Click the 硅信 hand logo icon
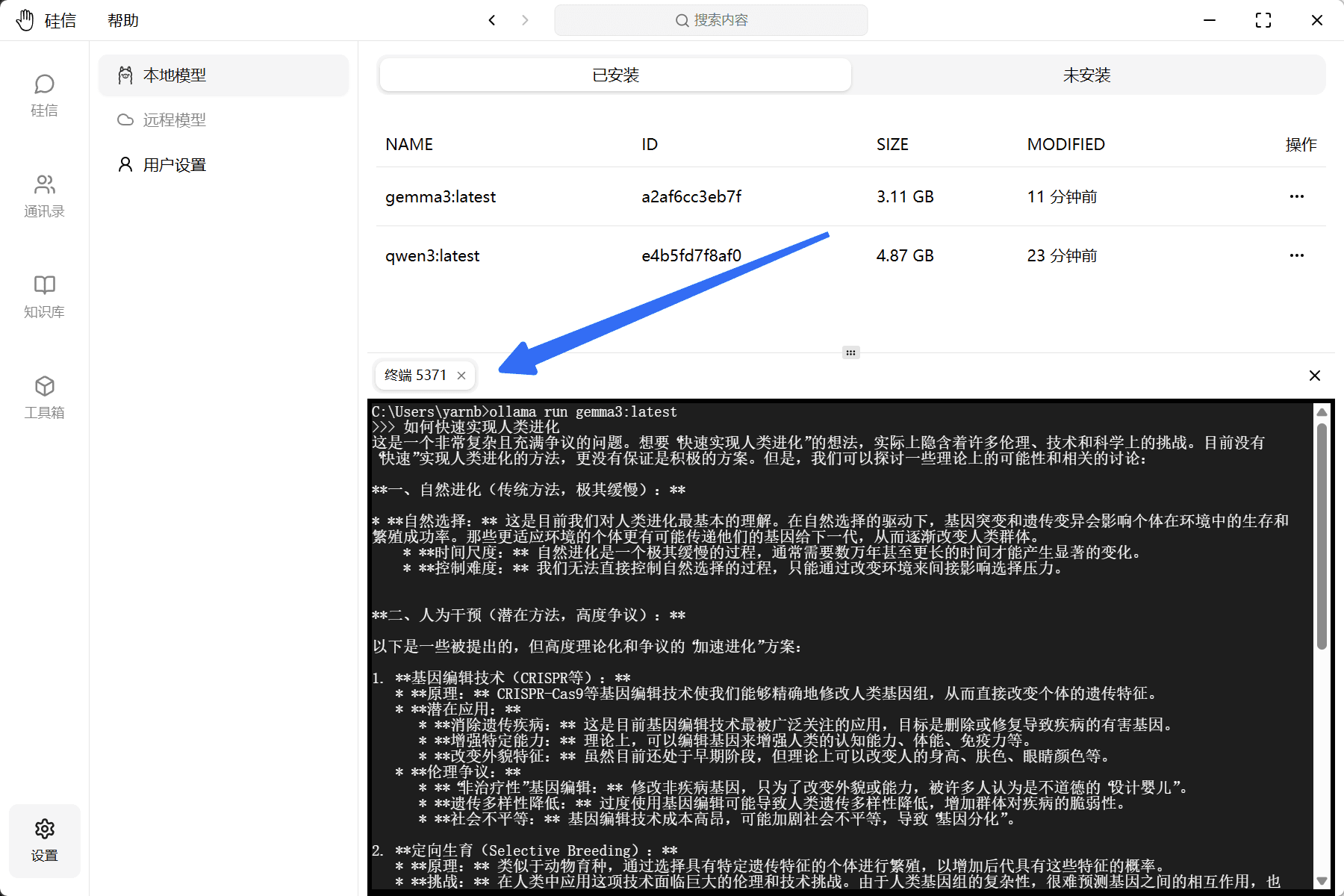Viewport: 1344px width, 896px height. click(25, 20)
